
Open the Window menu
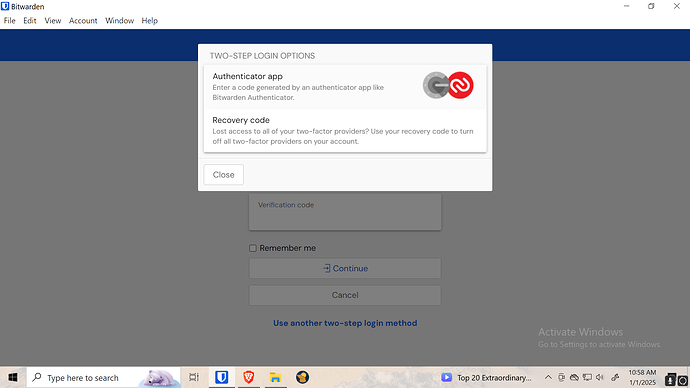(119, 21)
